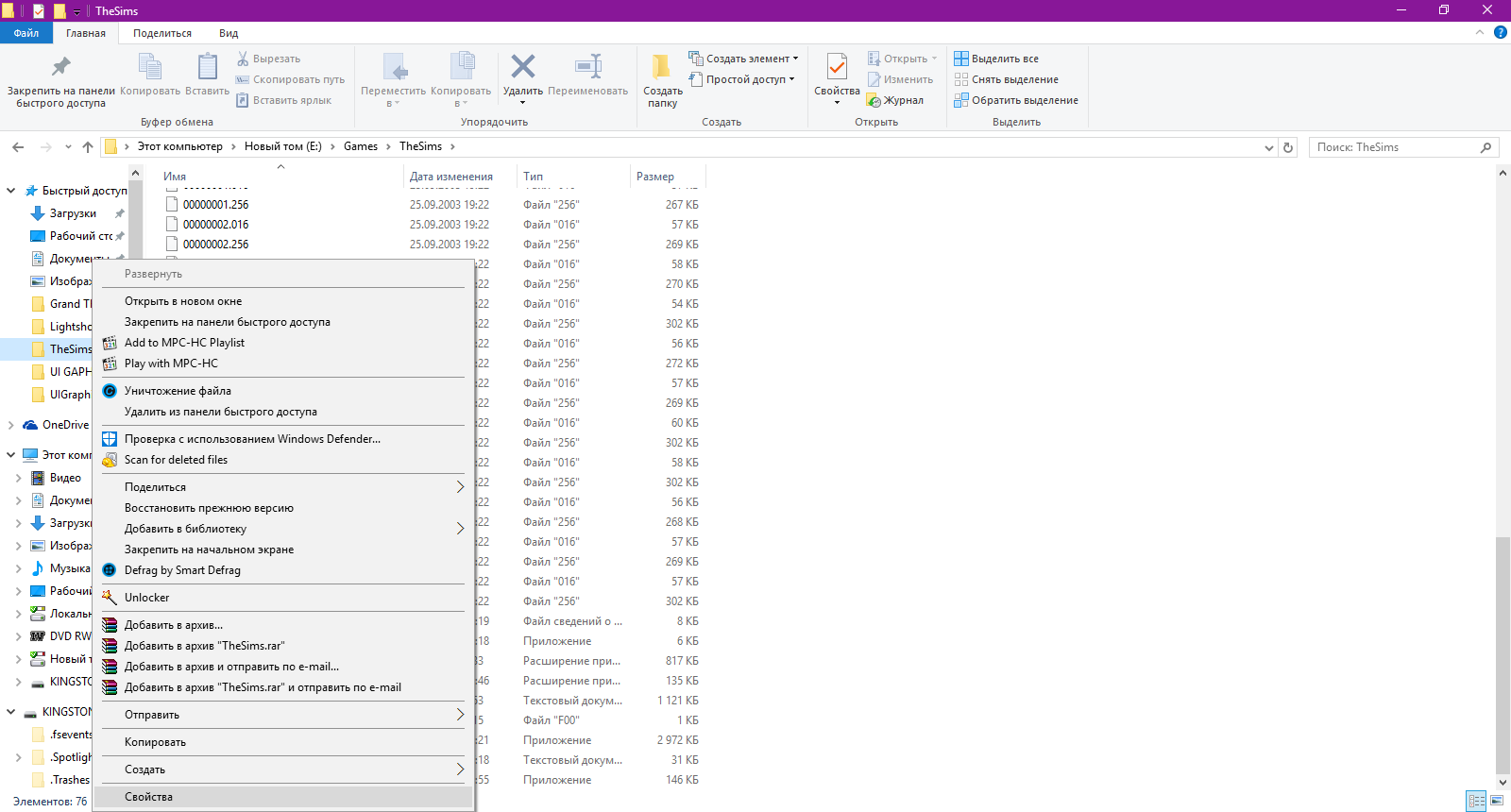Viewport: 1511px width, 812px height.
Task: Click the New Folder icon
Action: pos(662,66)
